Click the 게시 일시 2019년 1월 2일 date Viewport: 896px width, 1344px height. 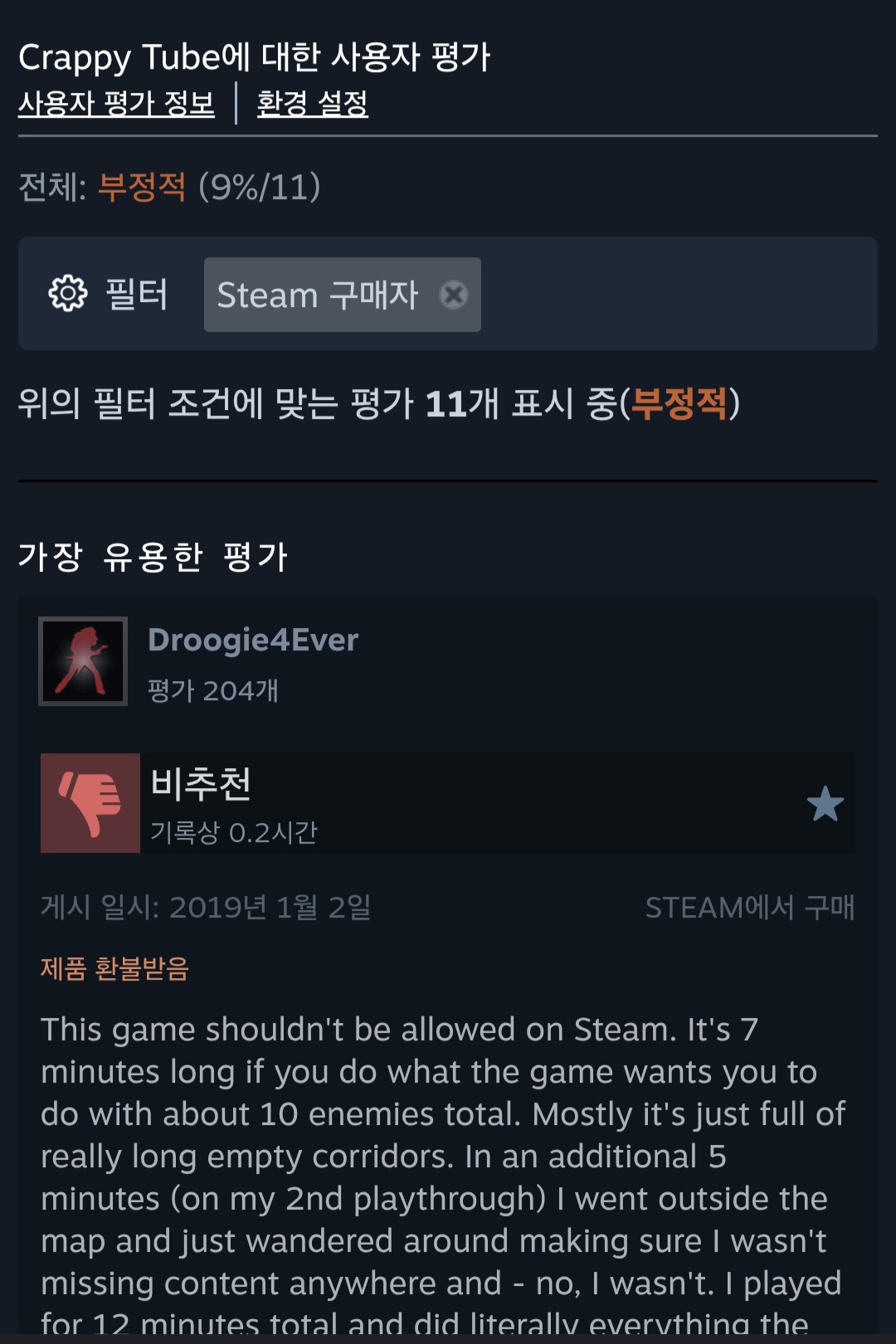(206, 907)
